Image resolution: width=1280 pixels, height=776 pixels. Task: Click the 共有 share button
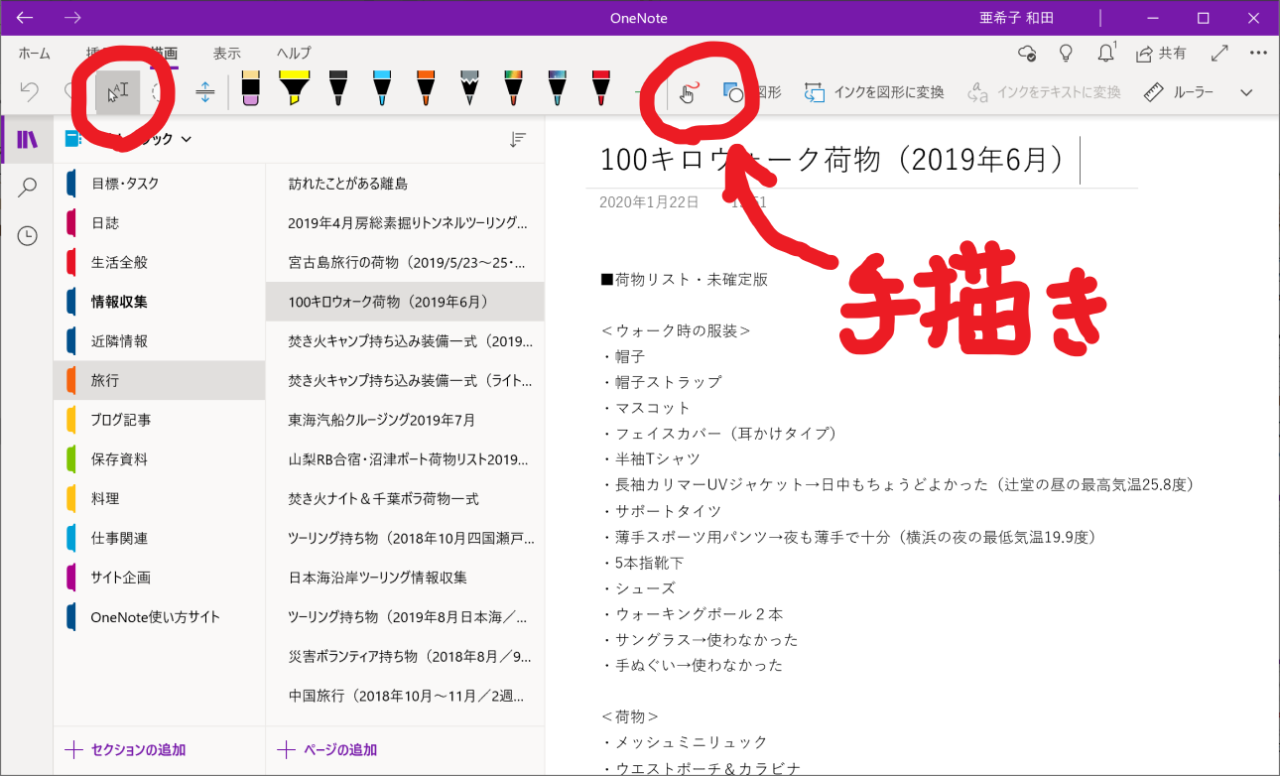1160,53
